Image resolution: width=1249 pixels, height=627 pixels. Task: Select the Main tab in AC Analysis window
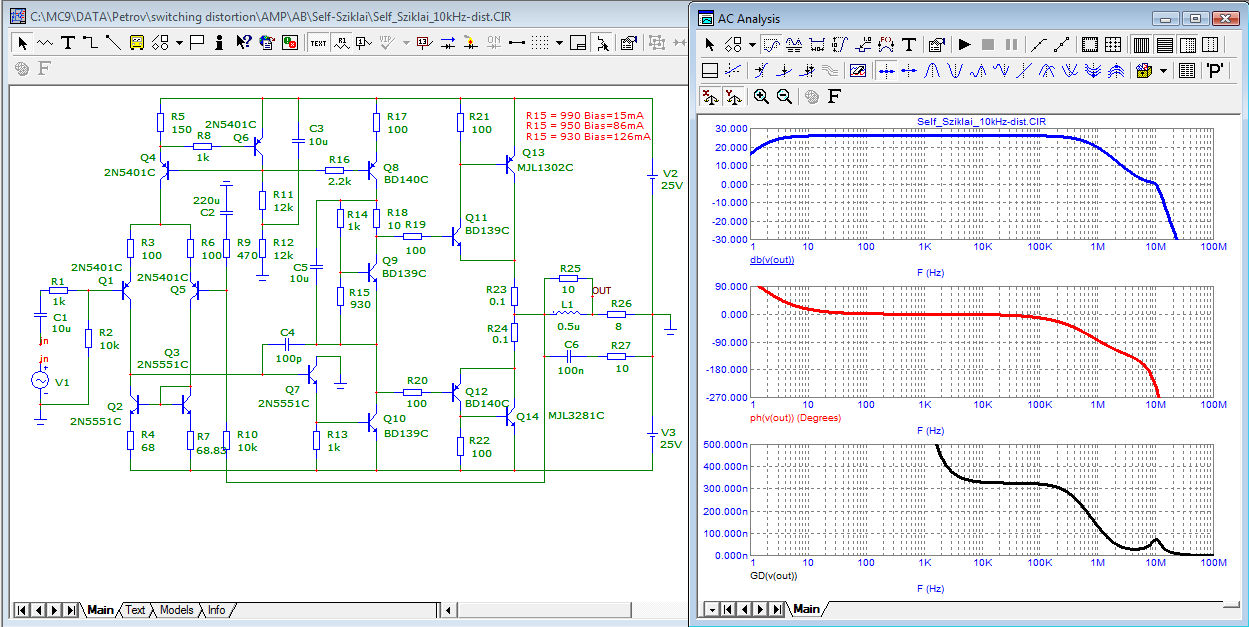(x=806, y=609)
